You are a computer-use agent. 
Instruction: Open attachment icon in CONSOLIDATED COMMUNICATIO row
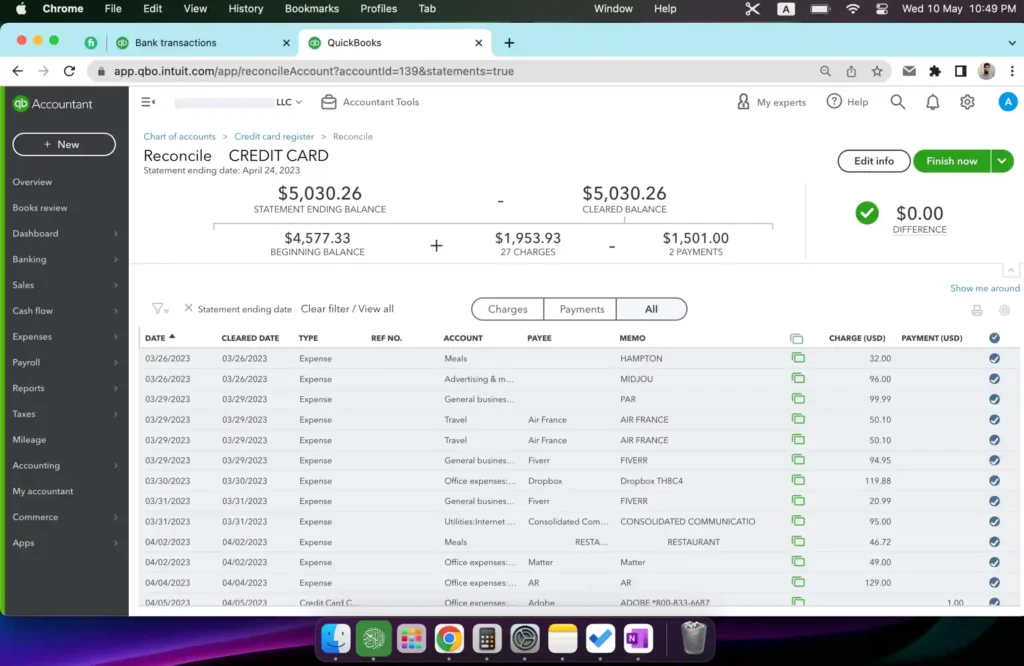(798, 521)
